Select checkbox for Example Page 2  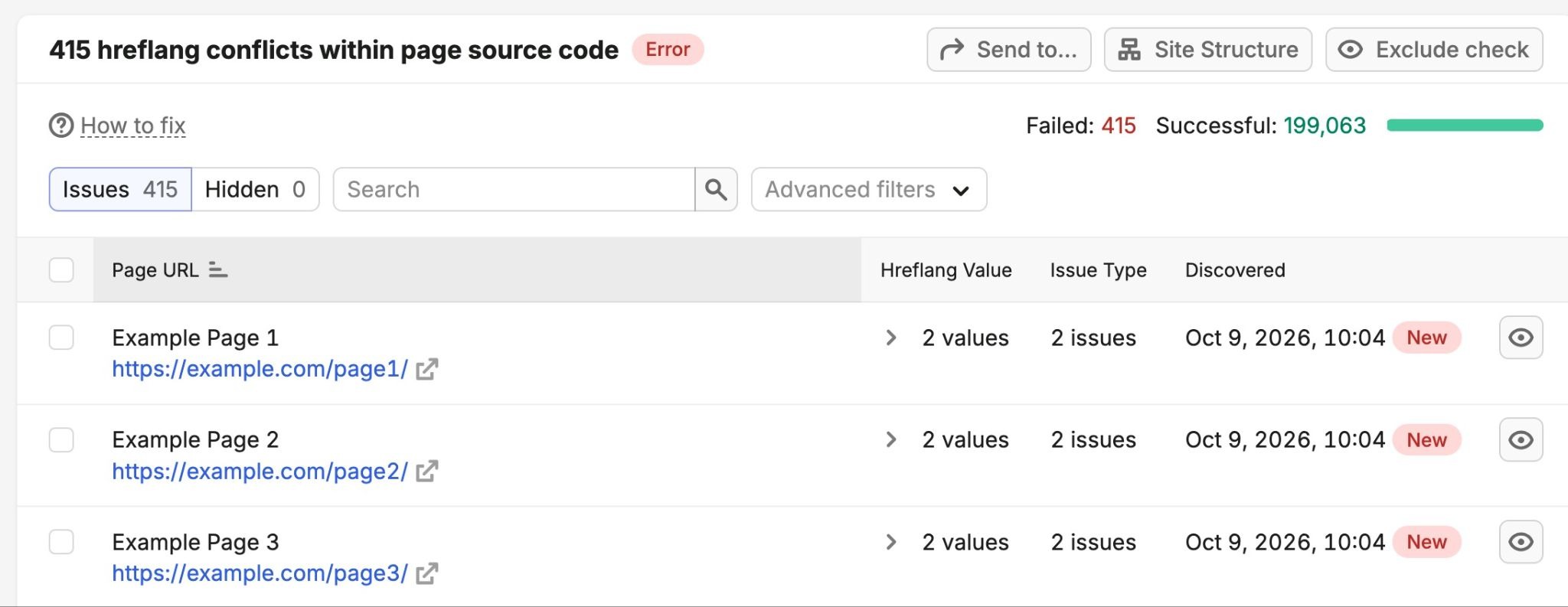pyautogui.click(x=61, y=440)
